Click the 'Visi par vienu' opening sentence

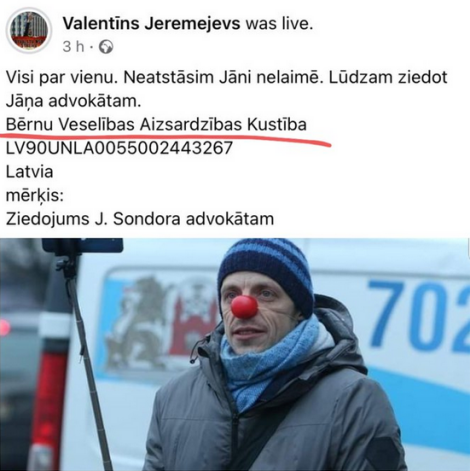click(x=62, y=77)
